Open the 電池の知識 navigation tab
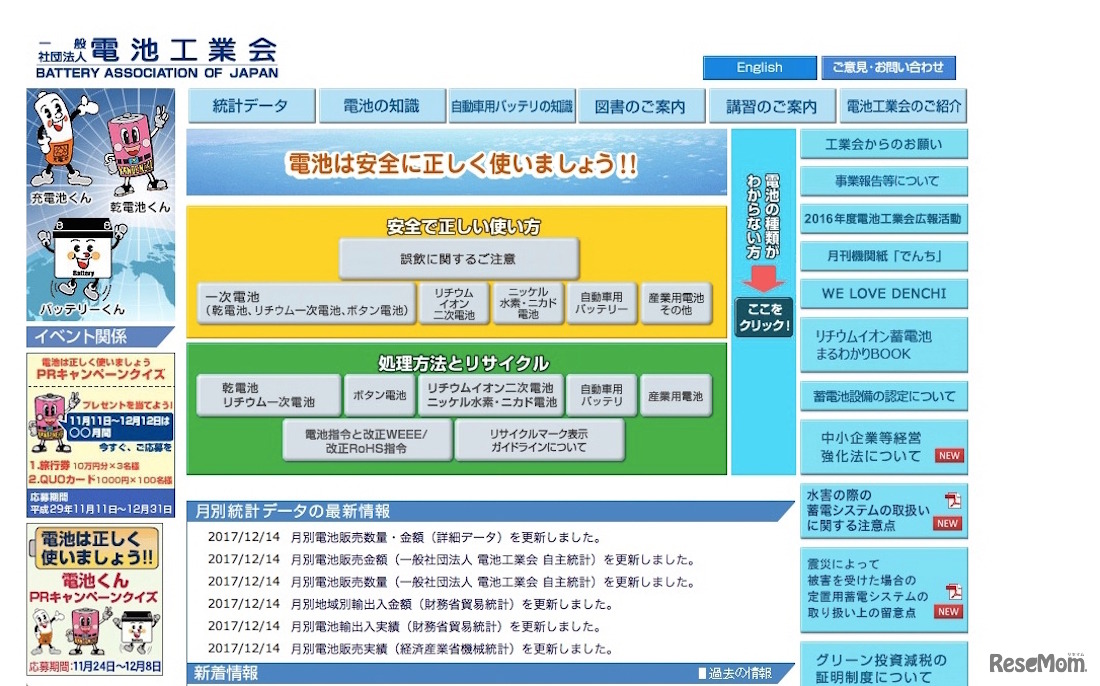Screen dimensions: 1100x686 pos(381,106)
